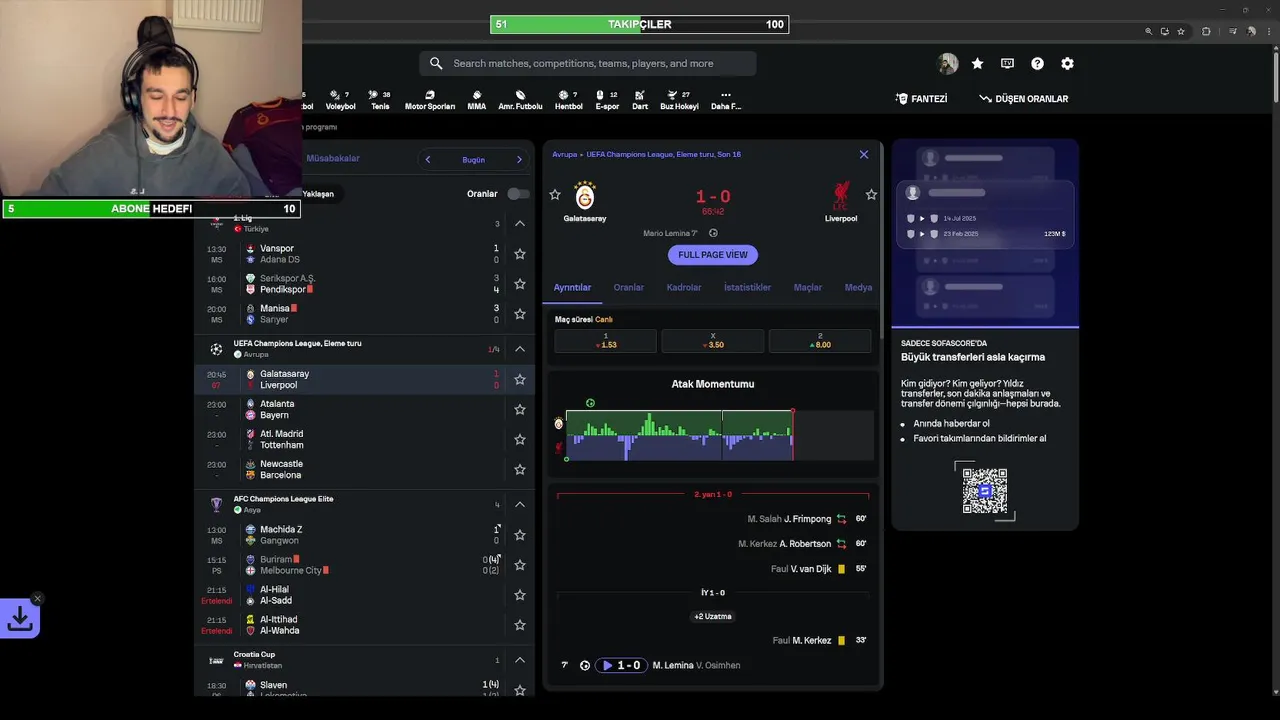Open the settings gear icon
The image size is (1280, 720).
(x=1067, y=63)
